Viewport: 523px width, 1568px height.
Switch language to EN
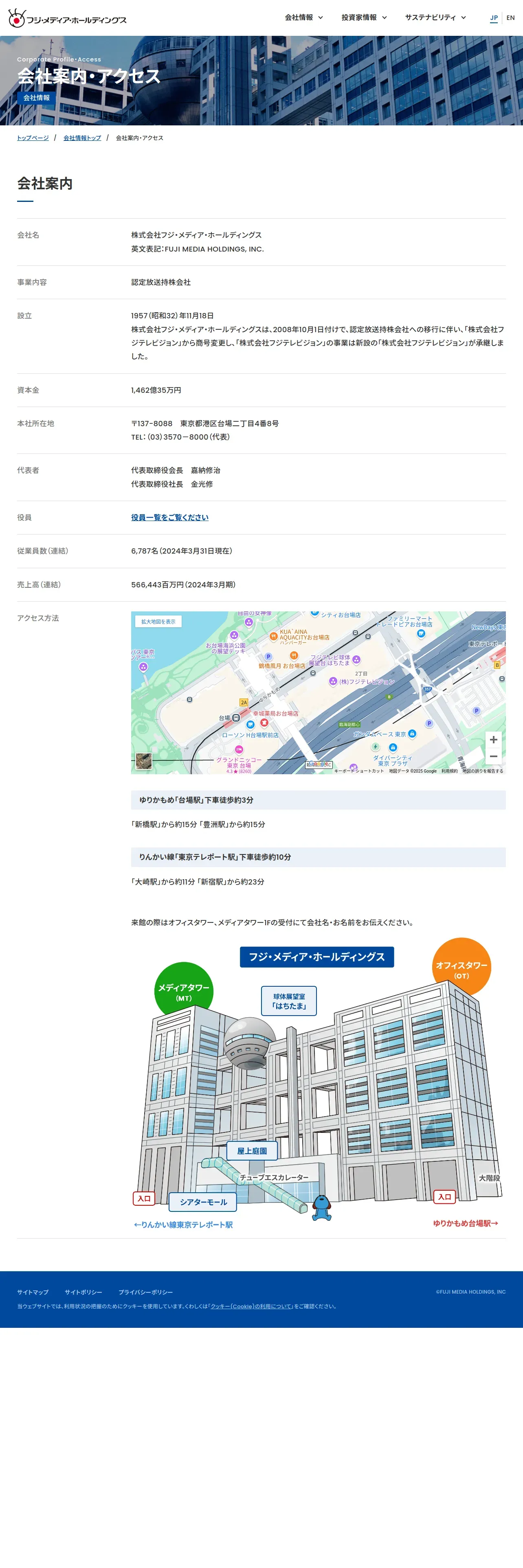pos(510,18)
